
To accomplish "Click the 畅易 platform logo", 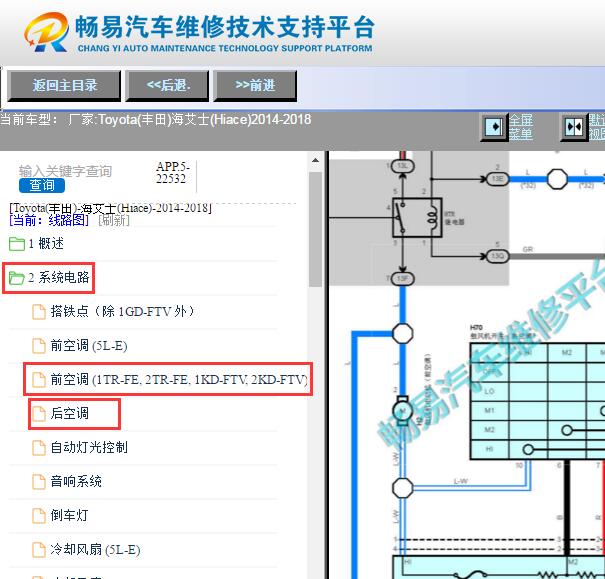I will coord(46,32).
